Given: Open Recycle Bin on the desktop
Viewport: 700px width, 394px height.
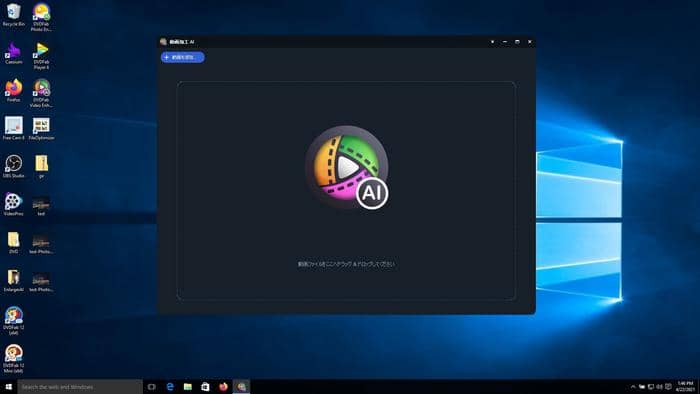Looking at the screenshot, I should pos(13,15).
